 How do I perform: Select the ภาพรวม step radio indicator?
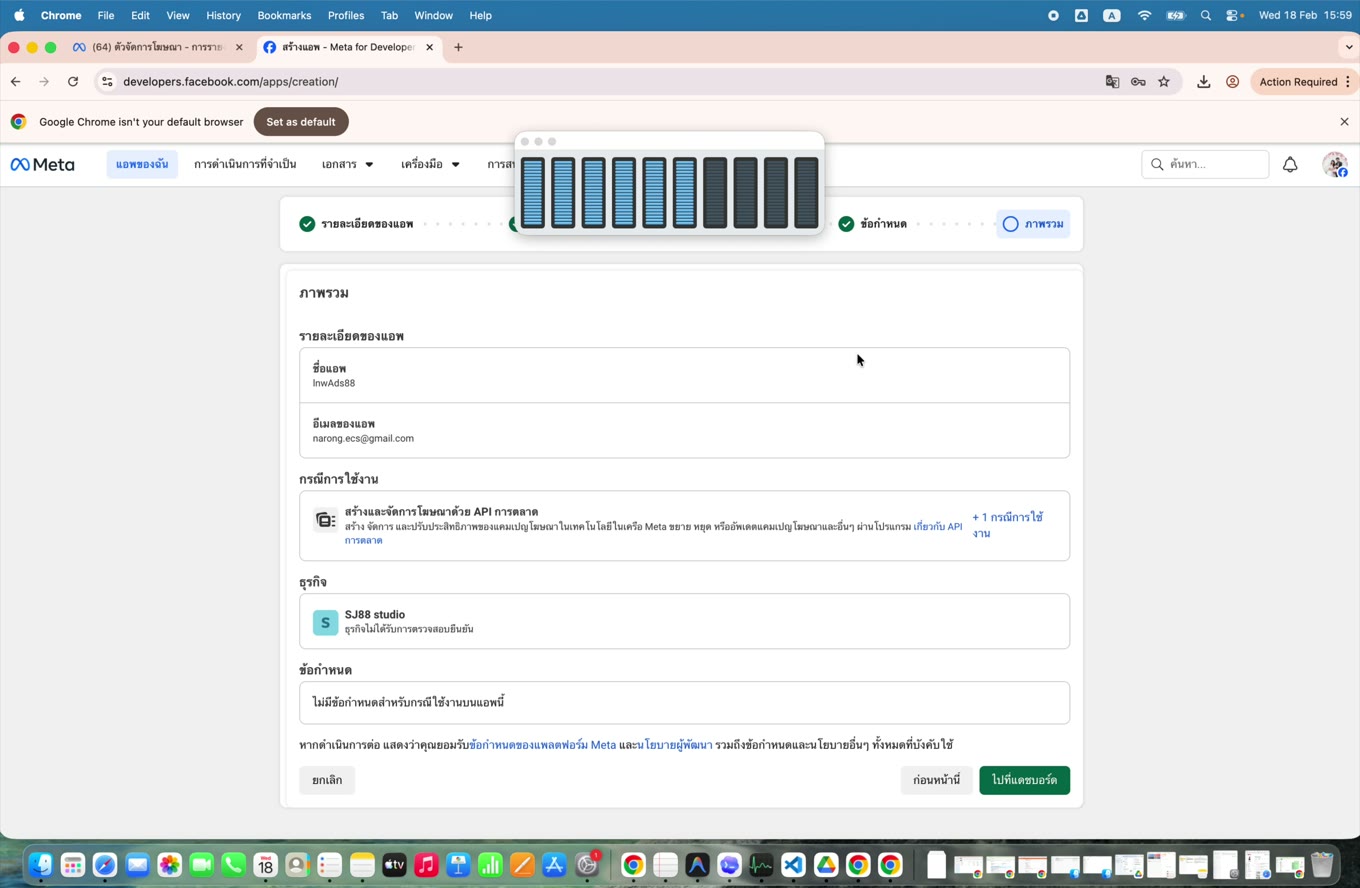click(1010, 224)
